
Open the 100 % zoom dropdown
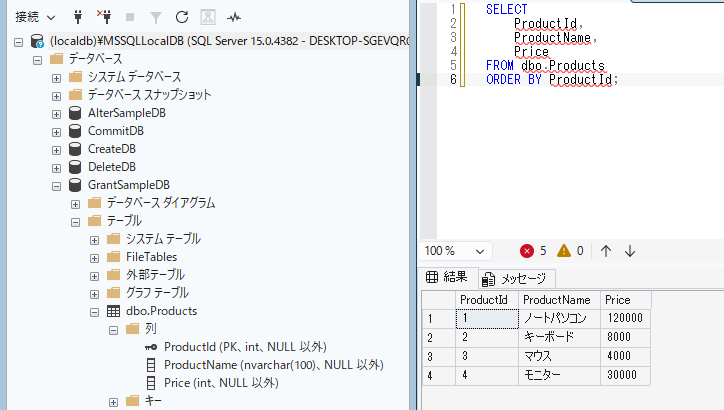tap(455, 251)
